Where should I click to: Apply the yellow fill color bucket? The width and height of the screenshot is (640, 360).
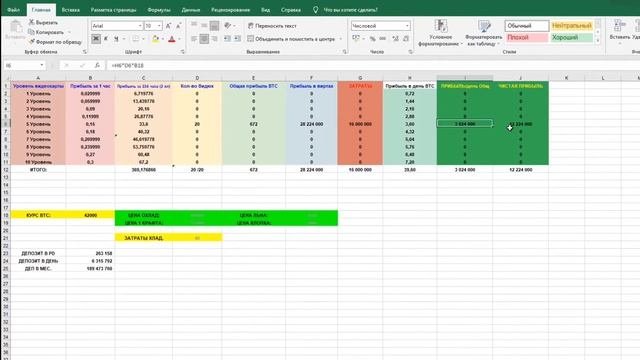tap(155, 39)
